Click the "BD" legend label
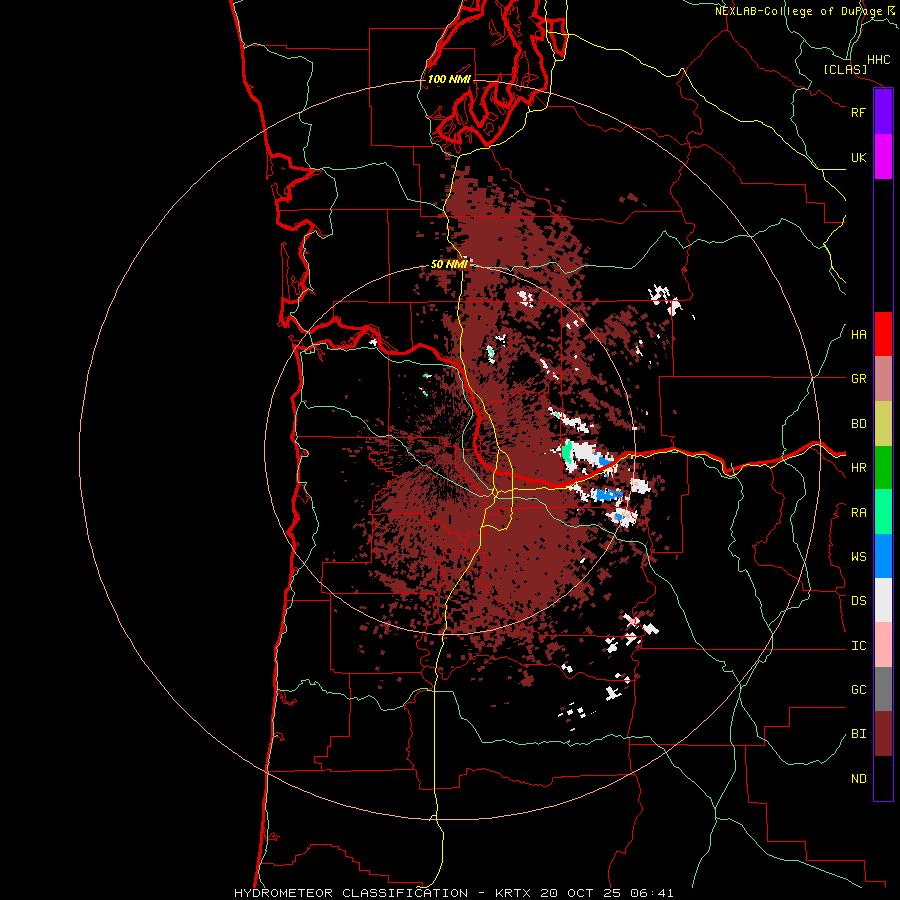 point(858,424)
